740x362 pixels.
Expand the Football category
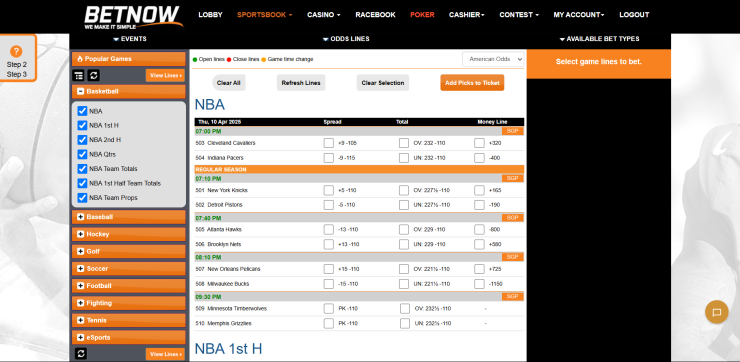click(x=129, y=286)
